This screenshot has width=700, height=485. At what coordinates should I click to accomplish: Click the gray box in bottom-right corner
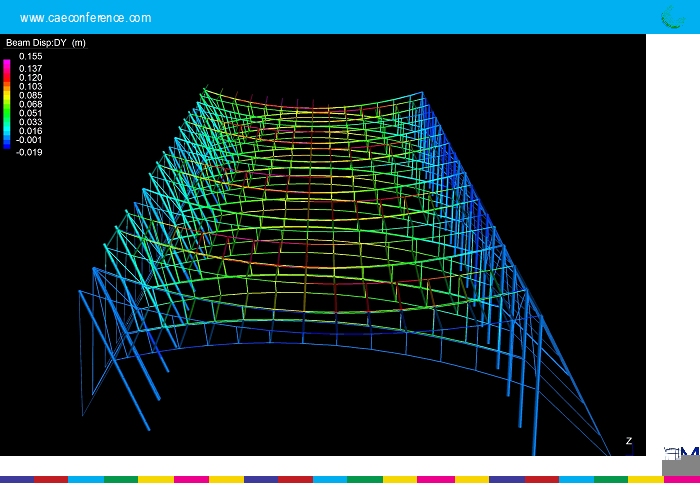click(680, 467)
